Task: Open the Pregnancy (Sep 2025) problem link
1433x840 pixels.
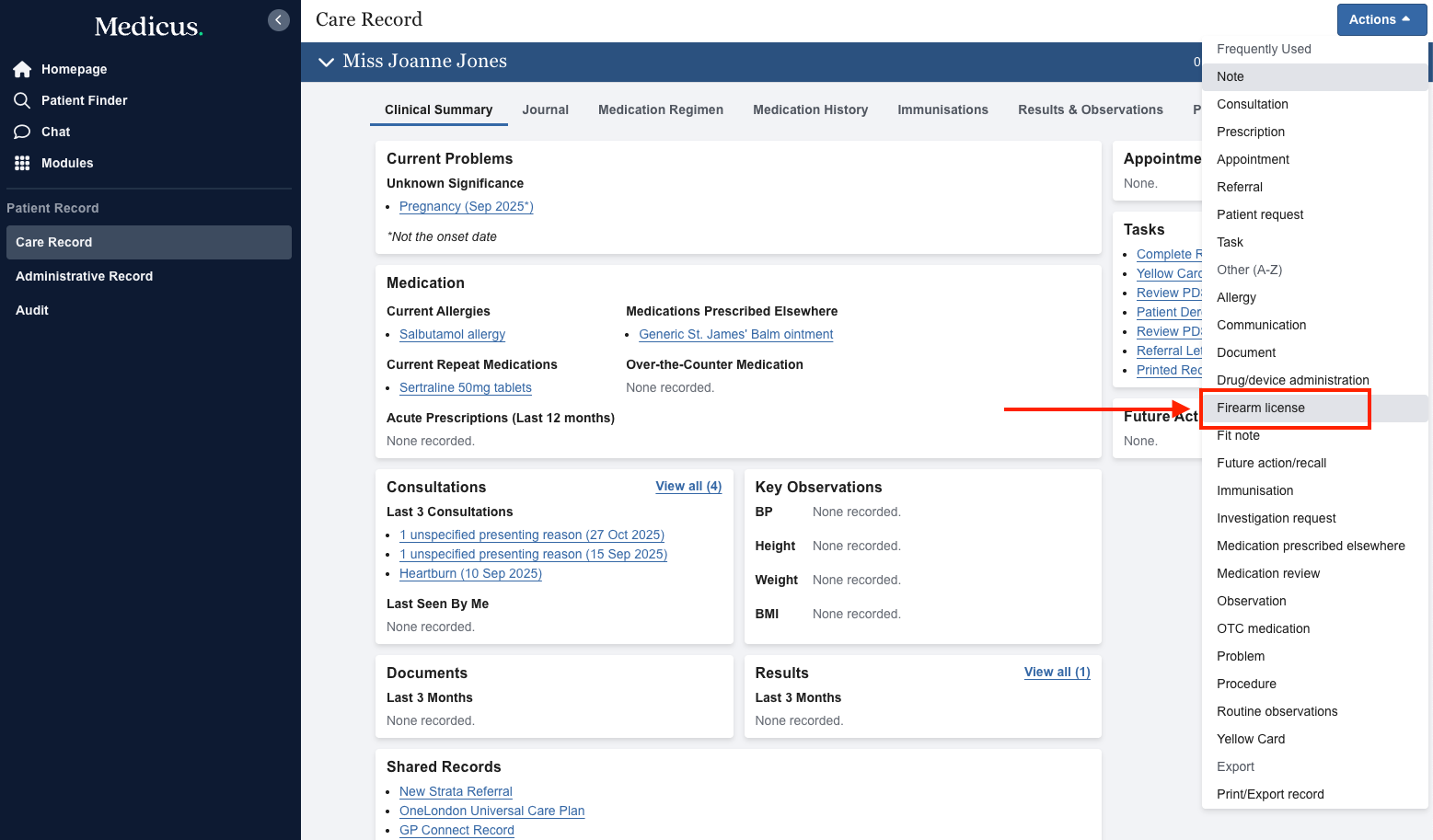Action: [466, 206]
